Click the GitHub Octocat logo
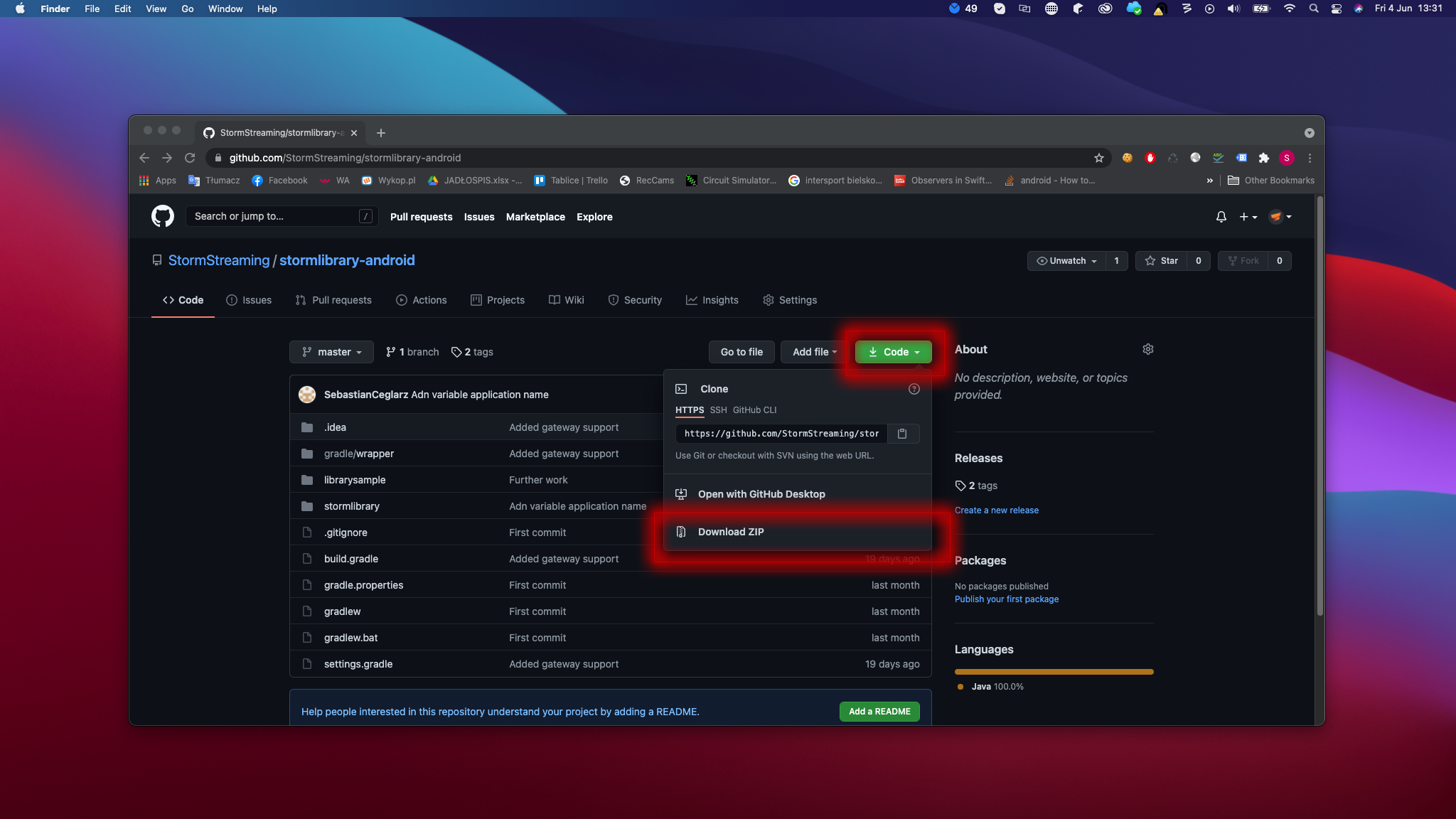Viewport: 1456px width, 819px height. click(x=163, y=216)
